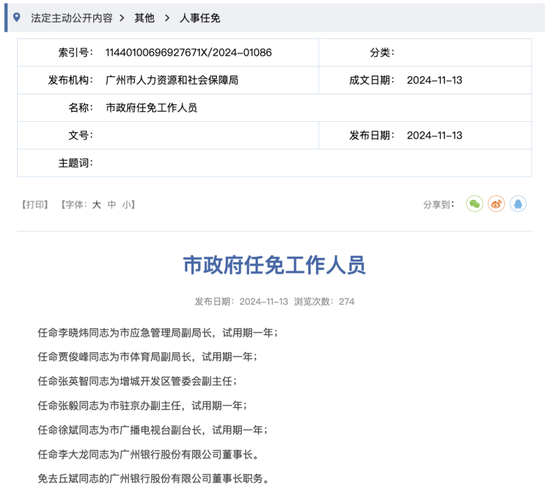This screenshot has width=550, height=493.
Task: Set font size to 小
Action: (x=127, y=205)
